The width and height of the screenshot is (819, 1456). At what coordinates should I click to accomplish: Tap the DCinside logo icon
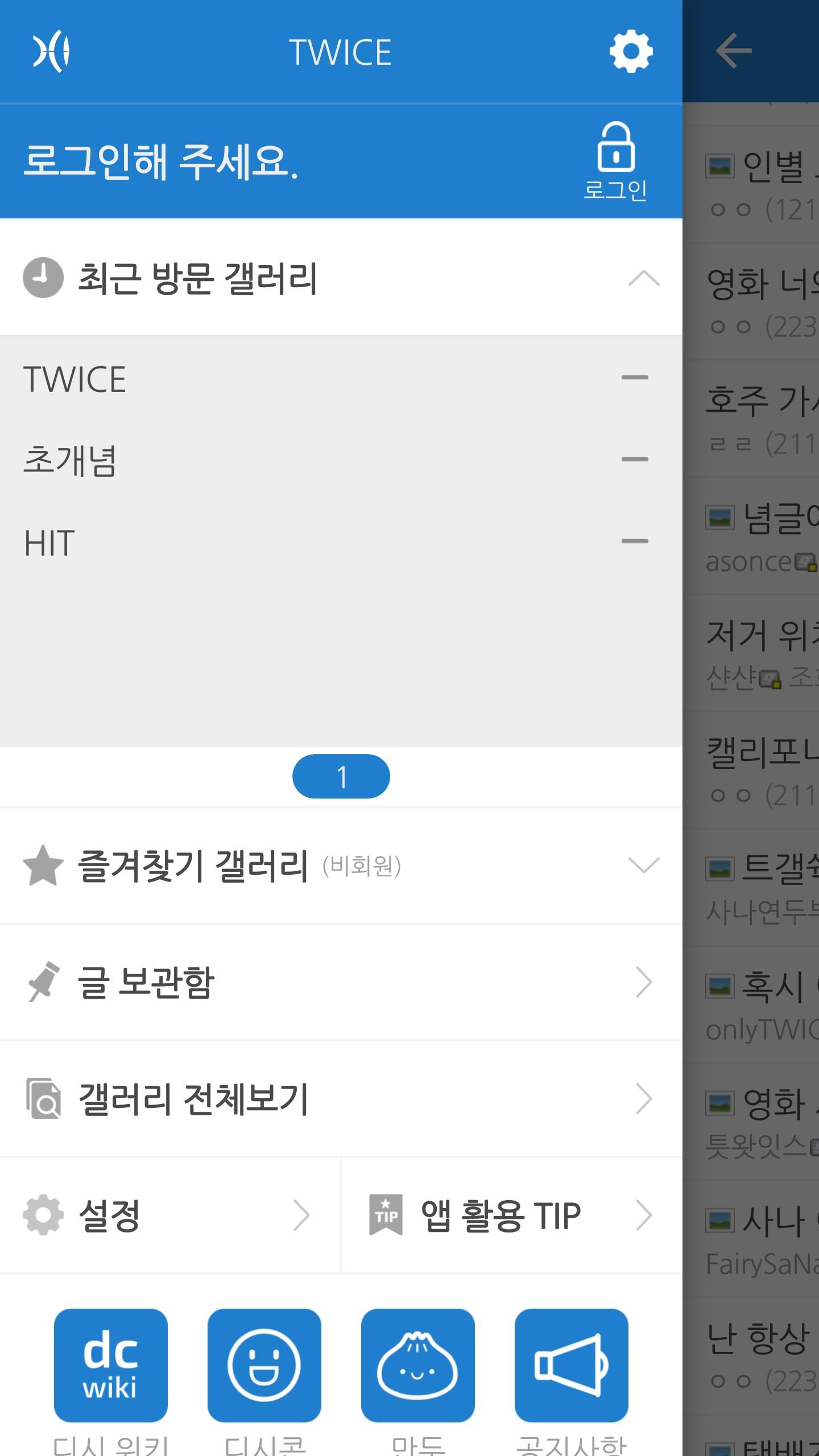pos(51,52)
